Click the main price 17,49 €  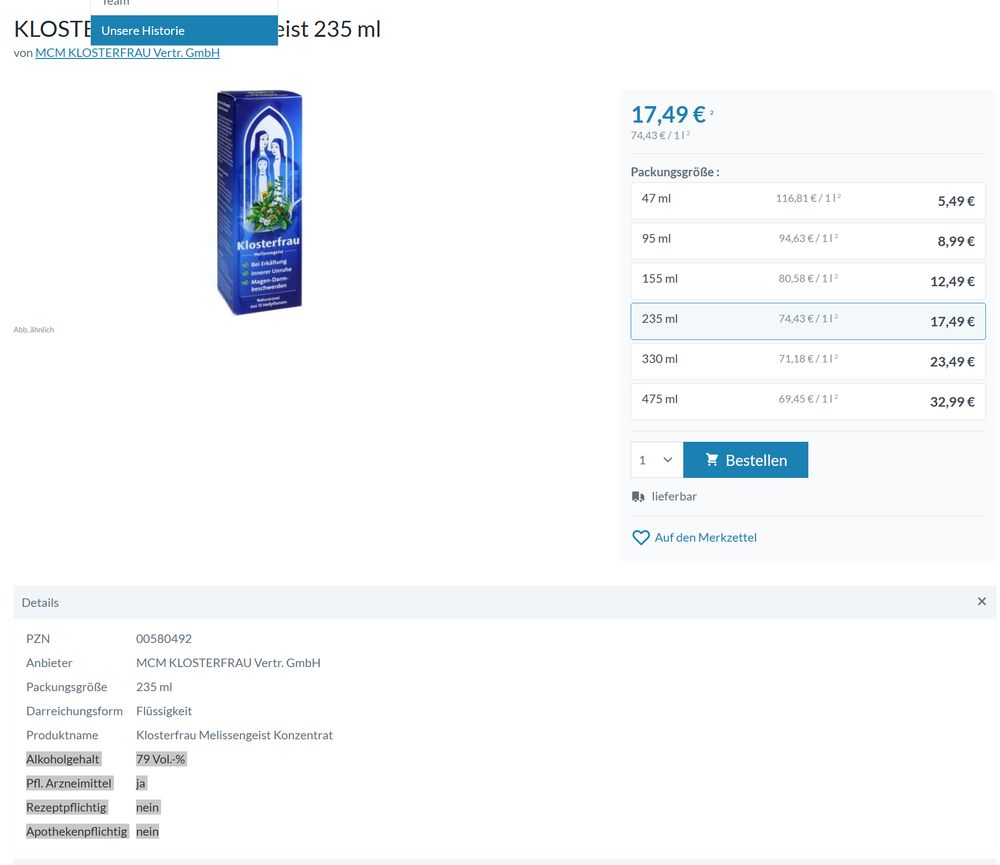click(668, 115)
